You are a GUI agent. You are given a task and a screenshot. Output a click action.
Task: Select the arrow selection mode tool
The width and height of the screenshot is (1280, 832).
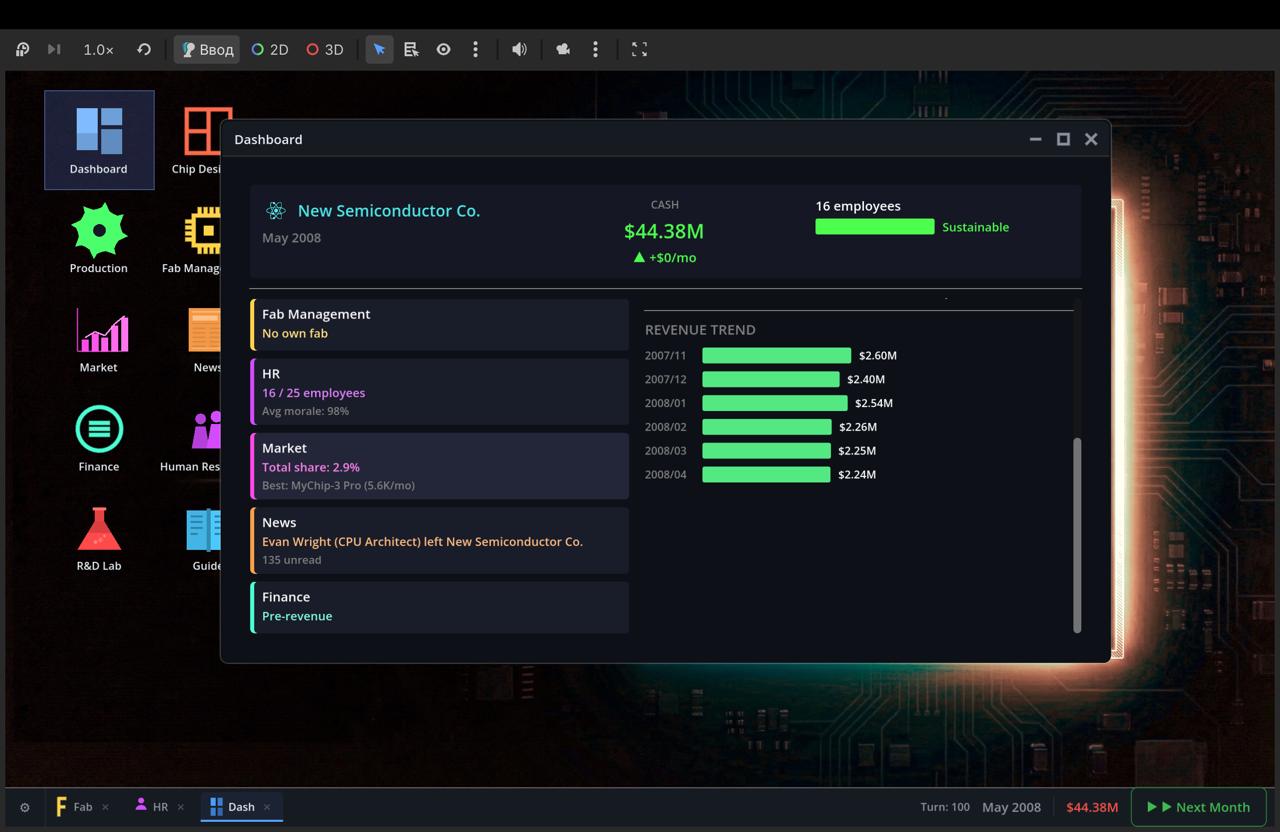379,49
